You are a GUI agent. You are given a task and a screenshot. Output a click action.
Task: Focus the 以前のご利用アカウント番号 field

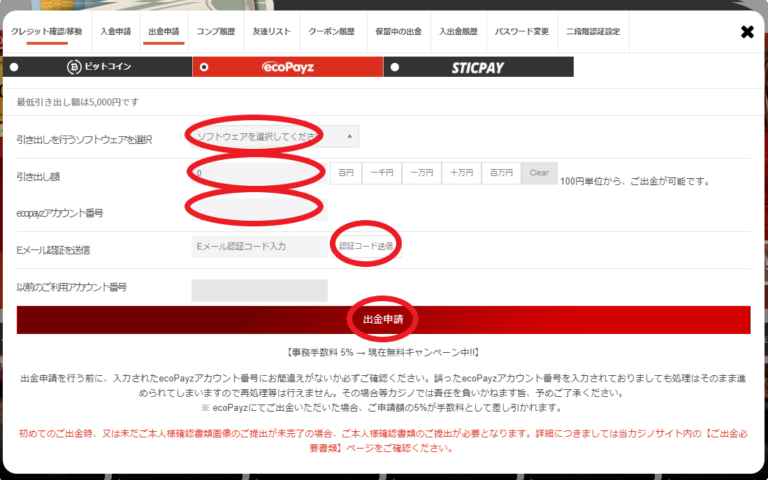coord(259,290)
